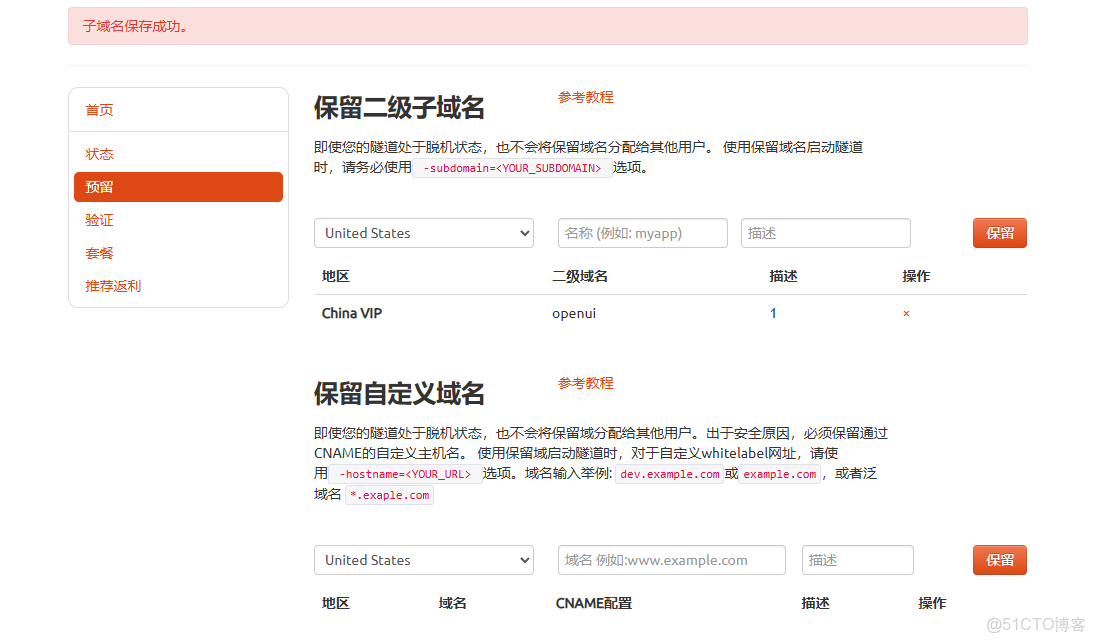Click the 描述 input field

coord(825,232)
